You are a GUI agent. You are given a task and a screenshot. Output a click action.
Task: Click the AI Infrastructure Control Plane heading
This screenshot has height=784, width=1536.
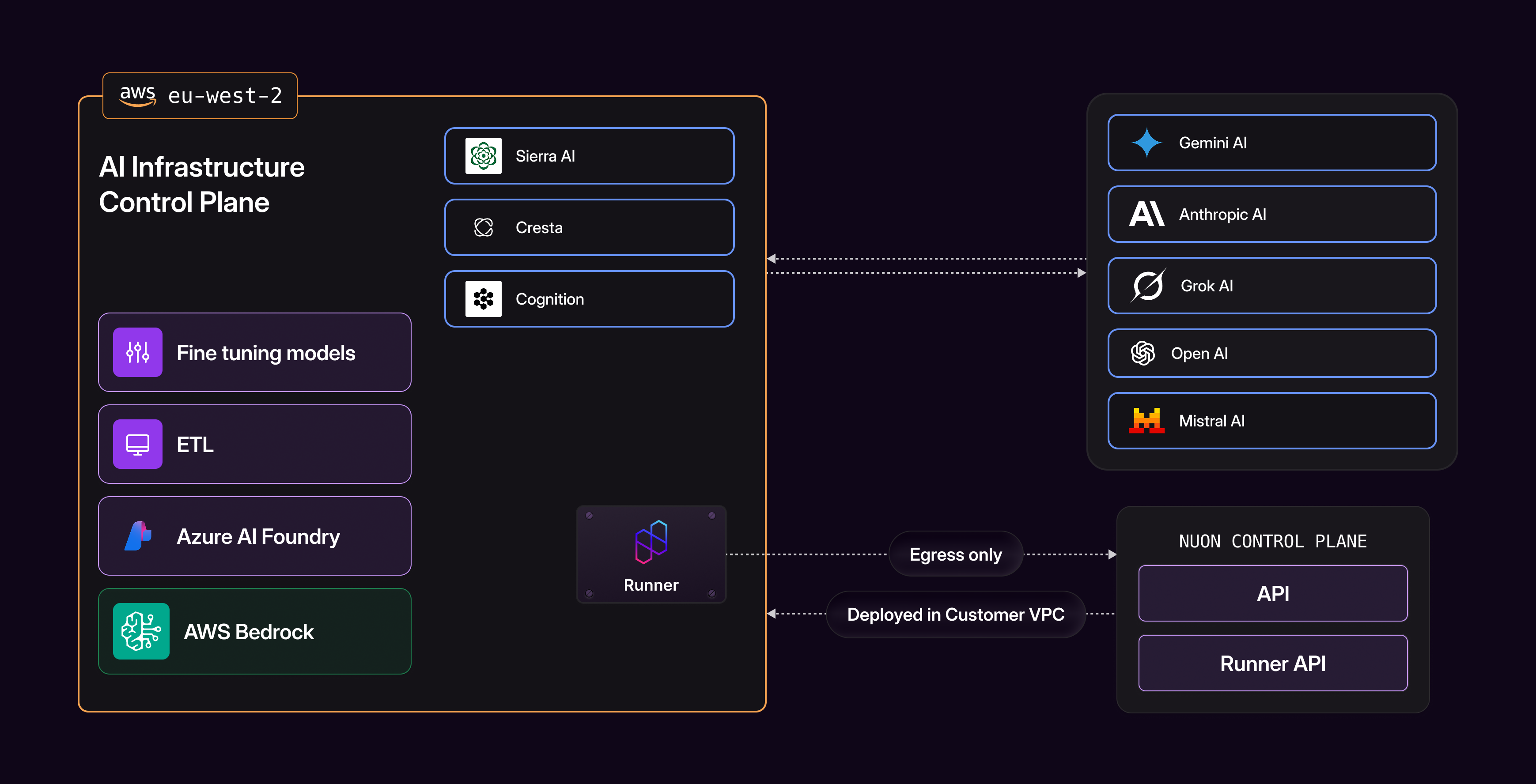(201, 184)
